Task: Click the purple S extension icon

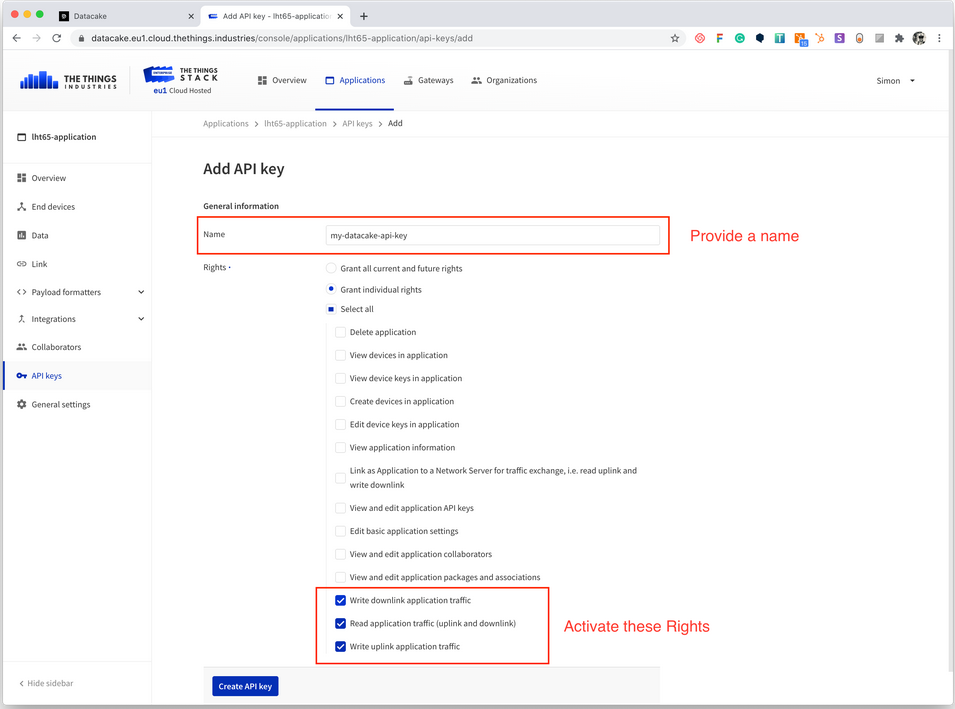Action: point(839,38)
